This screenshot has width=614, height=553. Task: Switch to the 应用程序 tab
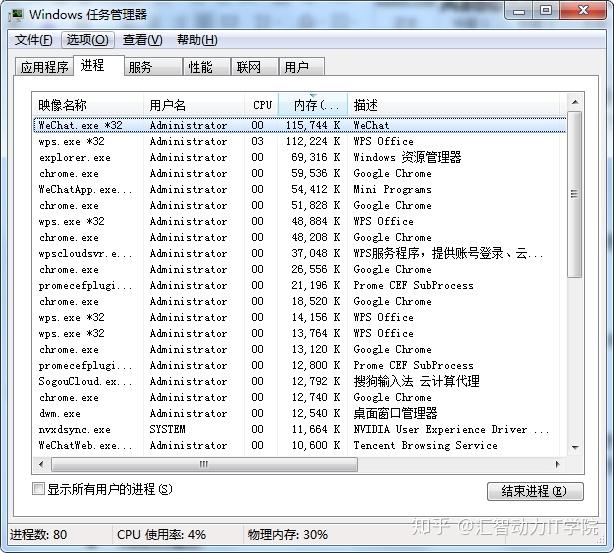tap(44, 67)
